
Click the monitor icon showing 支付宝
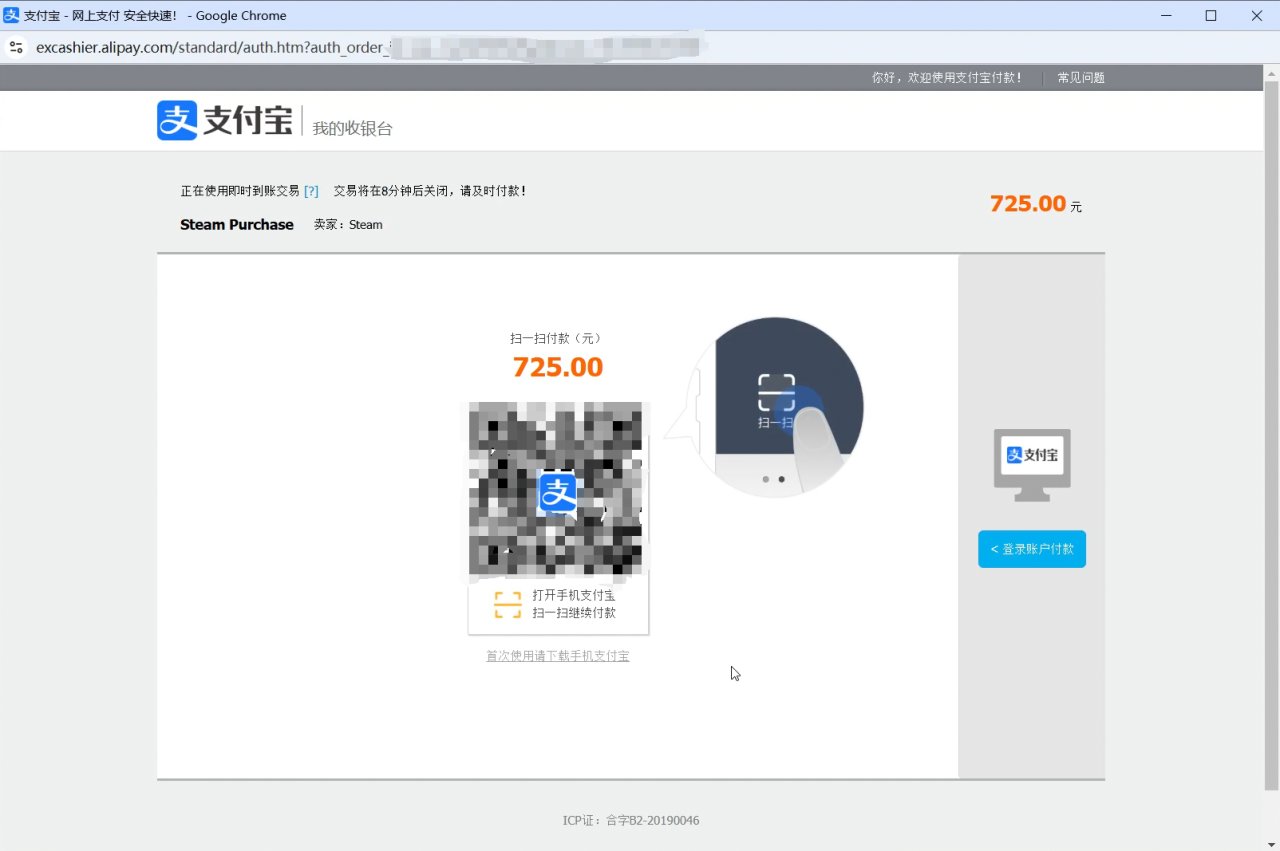click(1032, 465)
